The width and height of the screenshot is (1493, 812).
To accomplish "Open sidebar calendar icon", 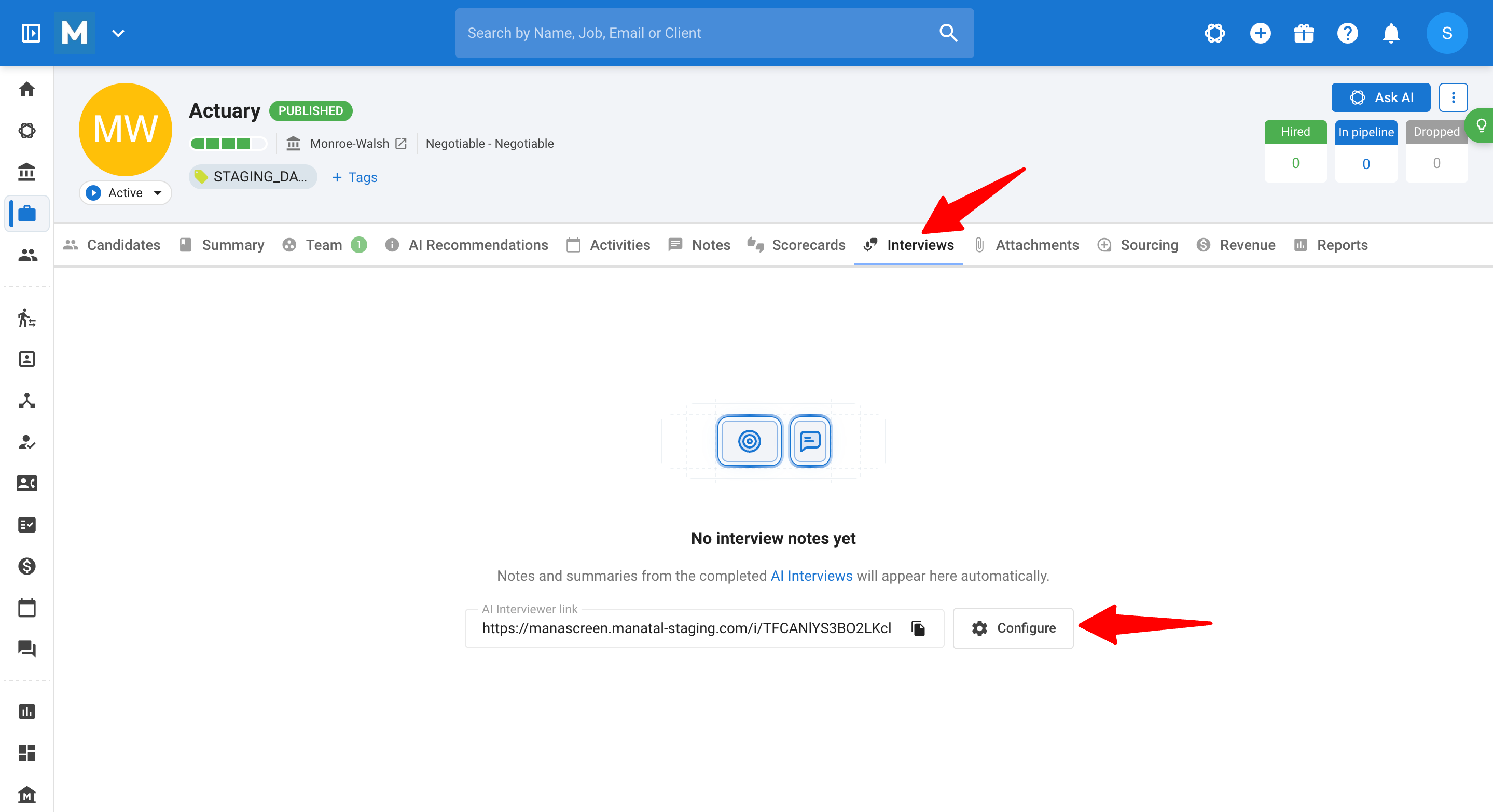I will click(27, 608).
